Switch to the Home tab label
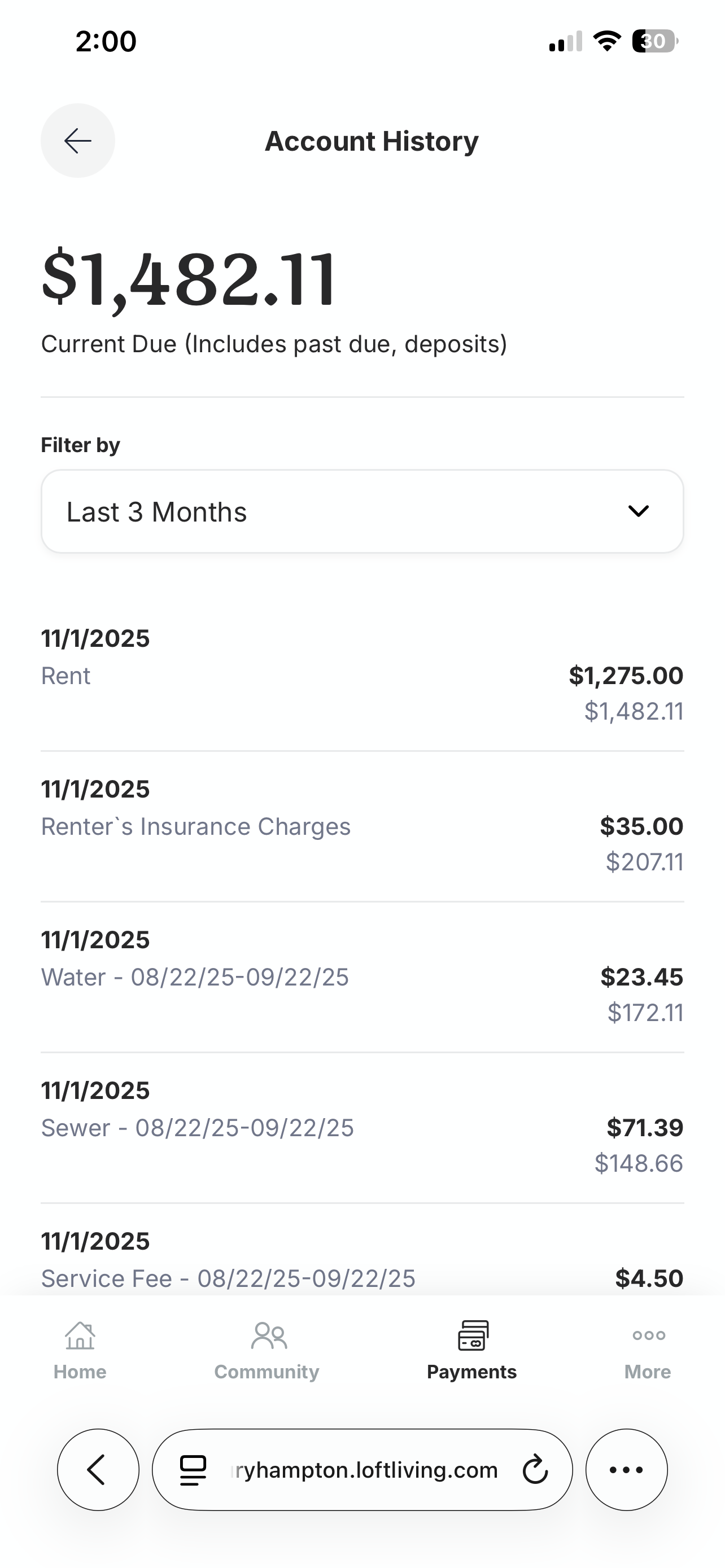Screen dimensions: 725x1568 pos(80,1372)
